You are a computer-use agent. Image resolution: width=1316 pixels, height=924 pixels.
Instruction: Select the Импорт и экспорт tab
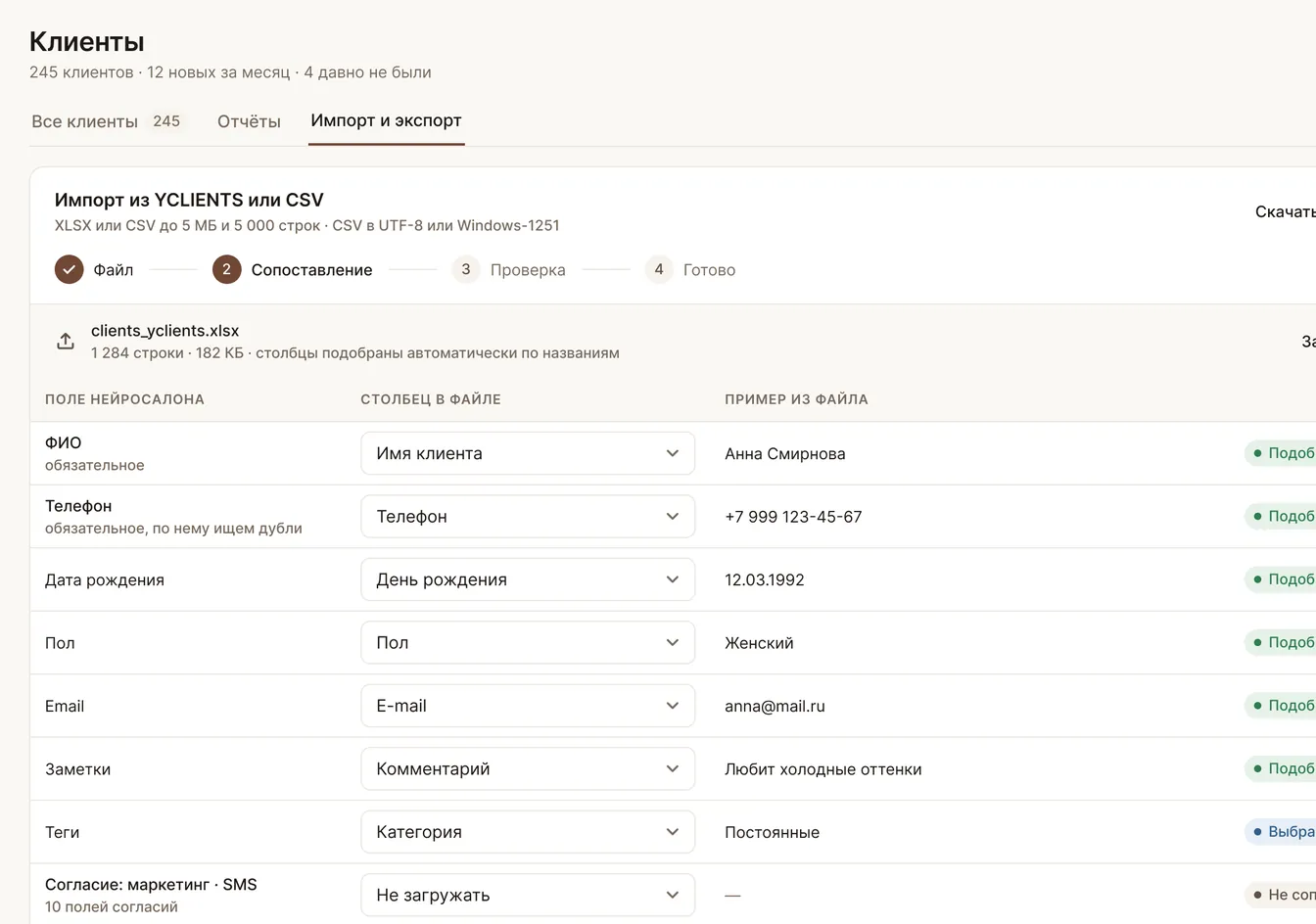click(x=386, y=120)
